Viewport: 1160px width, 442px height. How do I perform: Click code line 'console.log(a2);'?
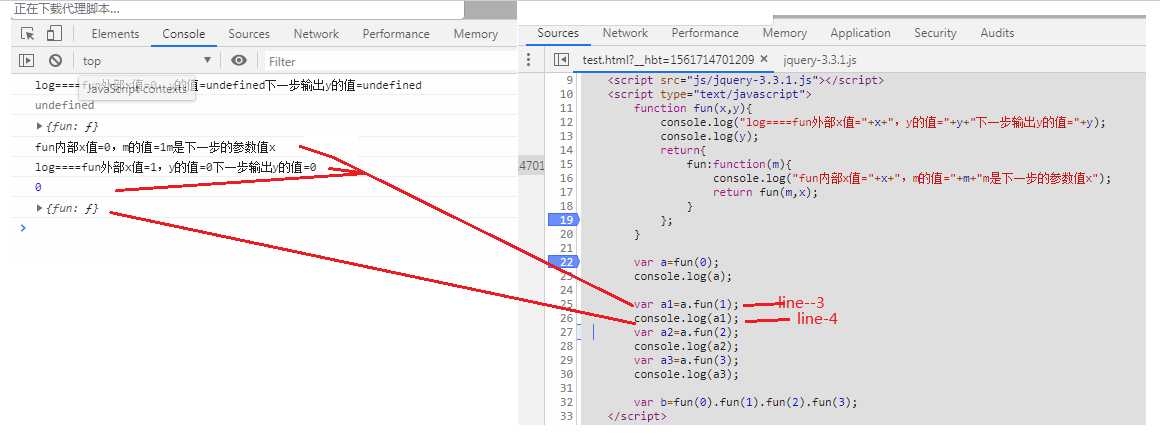686,346
